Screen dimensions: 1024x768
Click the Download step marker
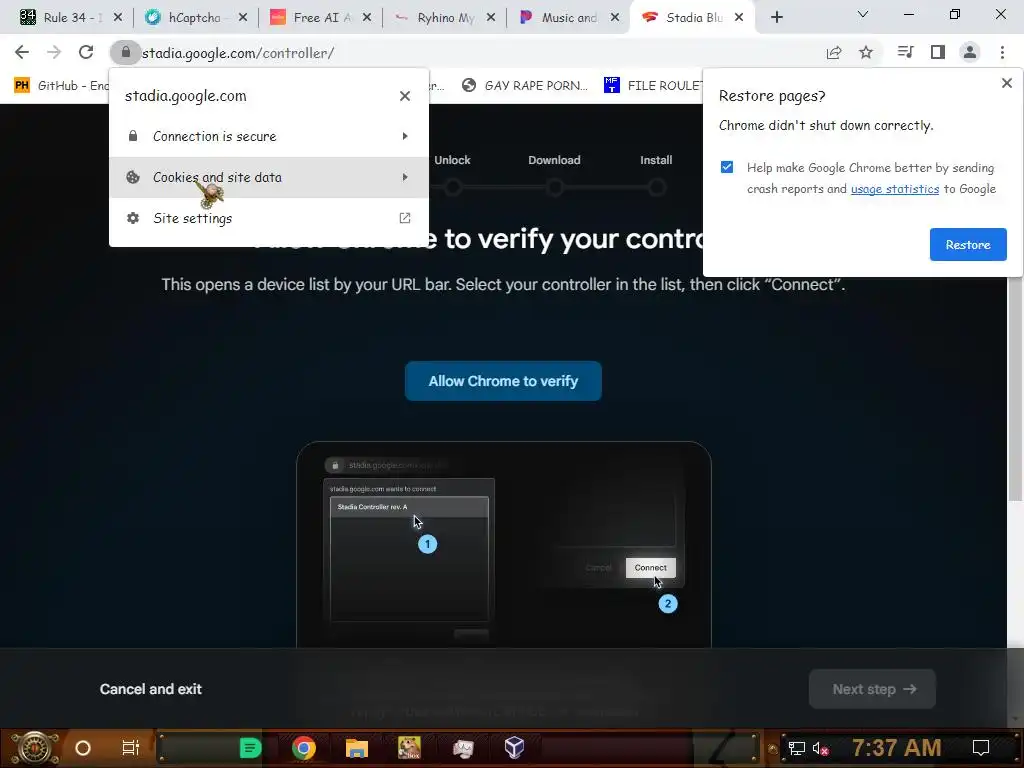click(x=554, y=188)
